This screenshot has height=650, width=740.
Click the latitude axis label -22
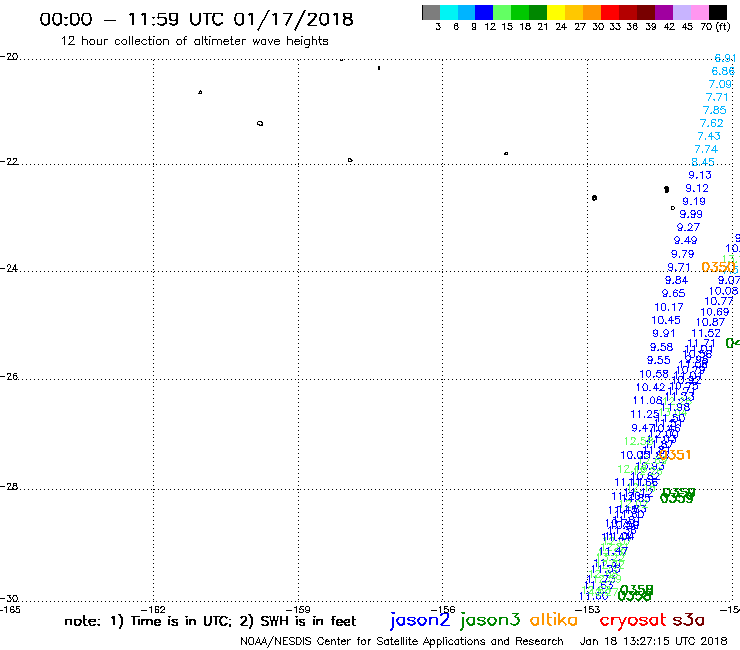pyautogui.click(x=9, y=161)
